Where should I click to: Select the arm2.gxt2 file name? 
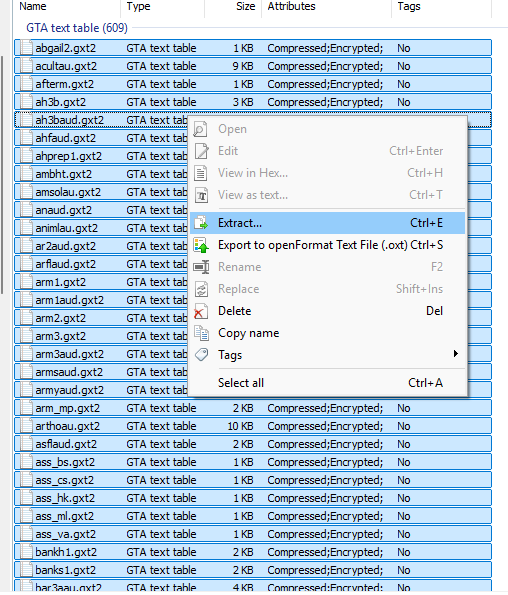(x=61, y=318)
